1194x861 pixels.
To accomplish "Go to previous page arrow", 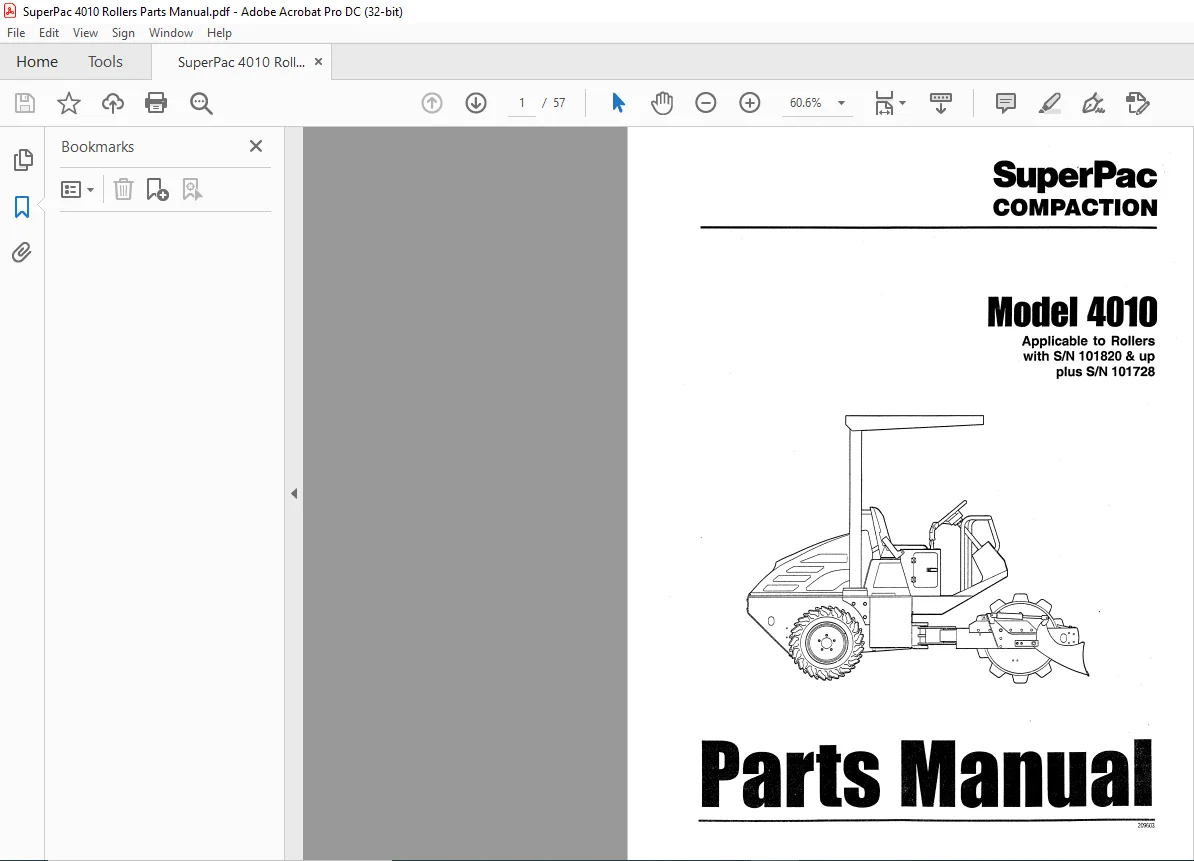I will (432, 103).
